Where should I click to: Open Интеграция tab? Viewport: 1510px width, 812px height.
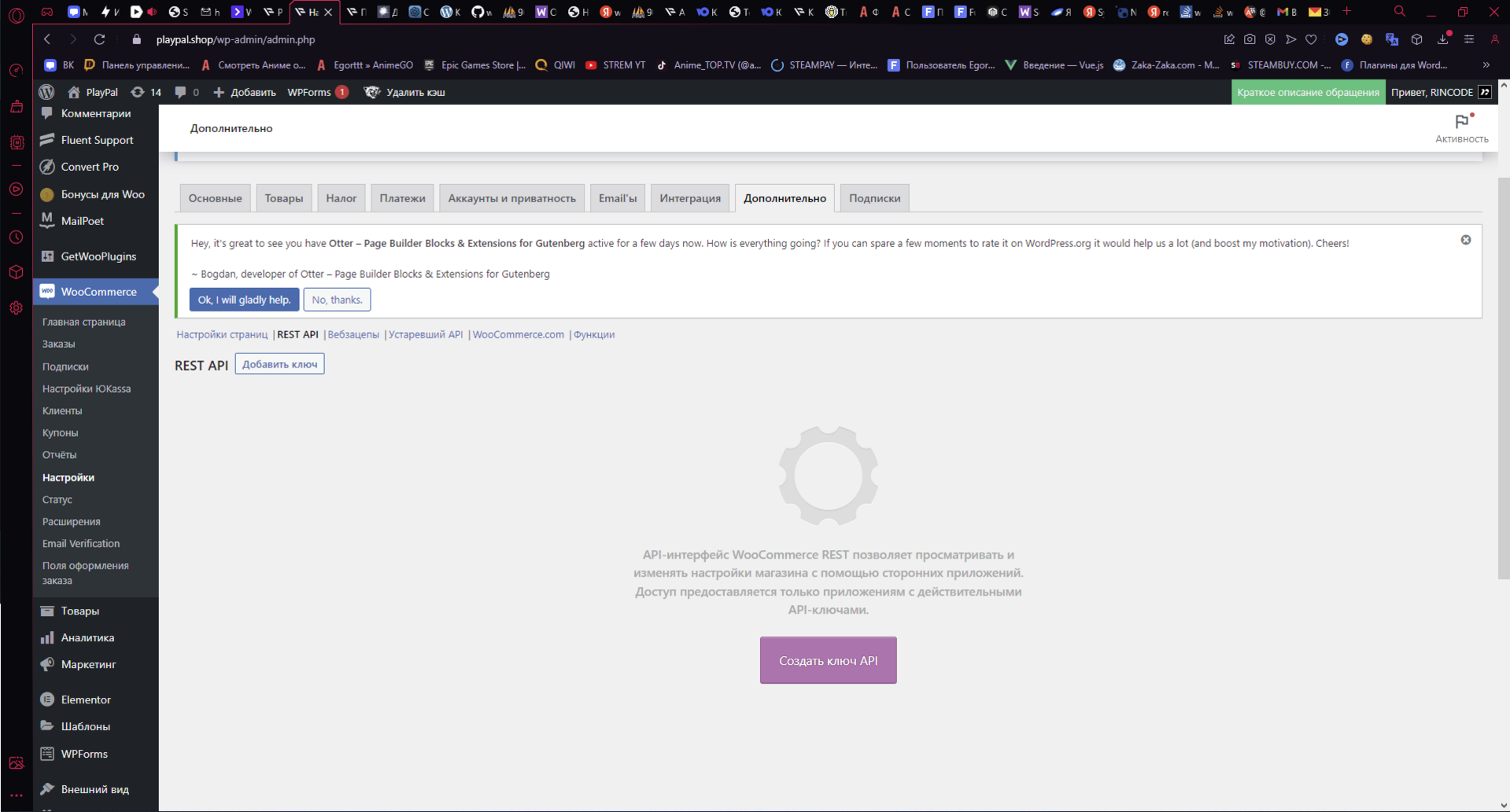pos(690,198)
